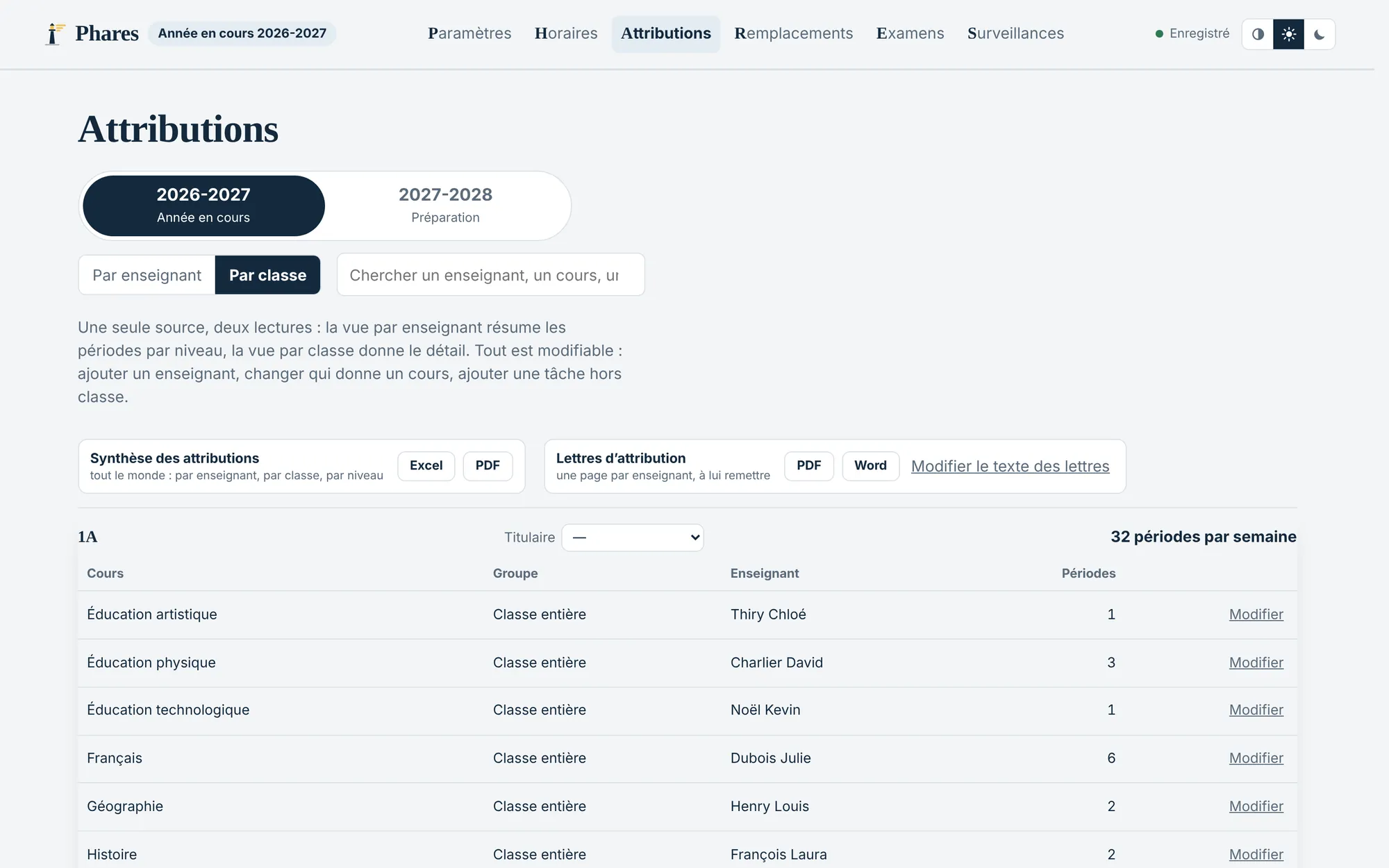This screenshot has height=868, width=1389.
Task: Click Modifier for the Géographie row
Action: 1256,806
